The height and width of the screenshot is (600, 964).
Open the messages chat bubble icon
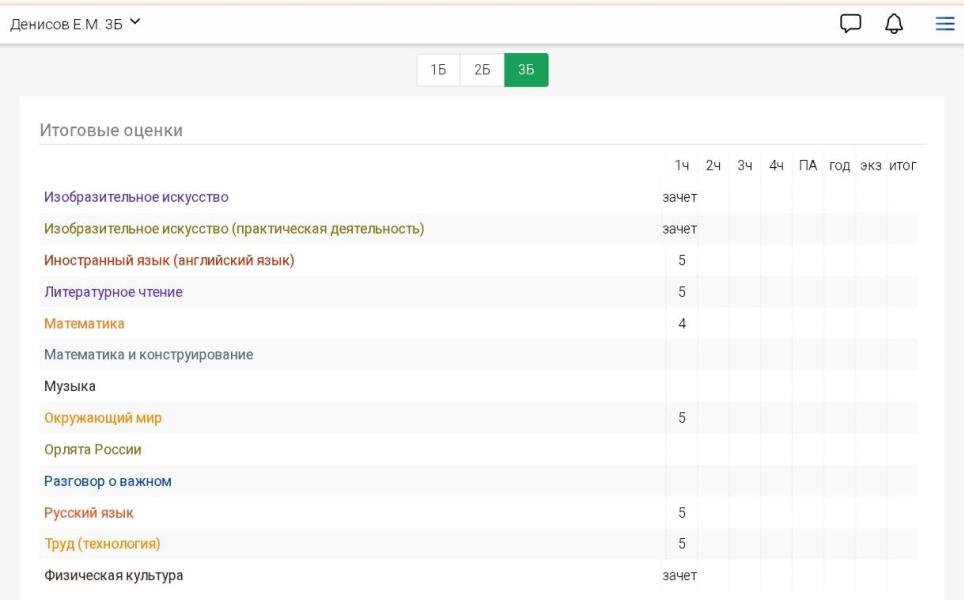tap(851, 24)
